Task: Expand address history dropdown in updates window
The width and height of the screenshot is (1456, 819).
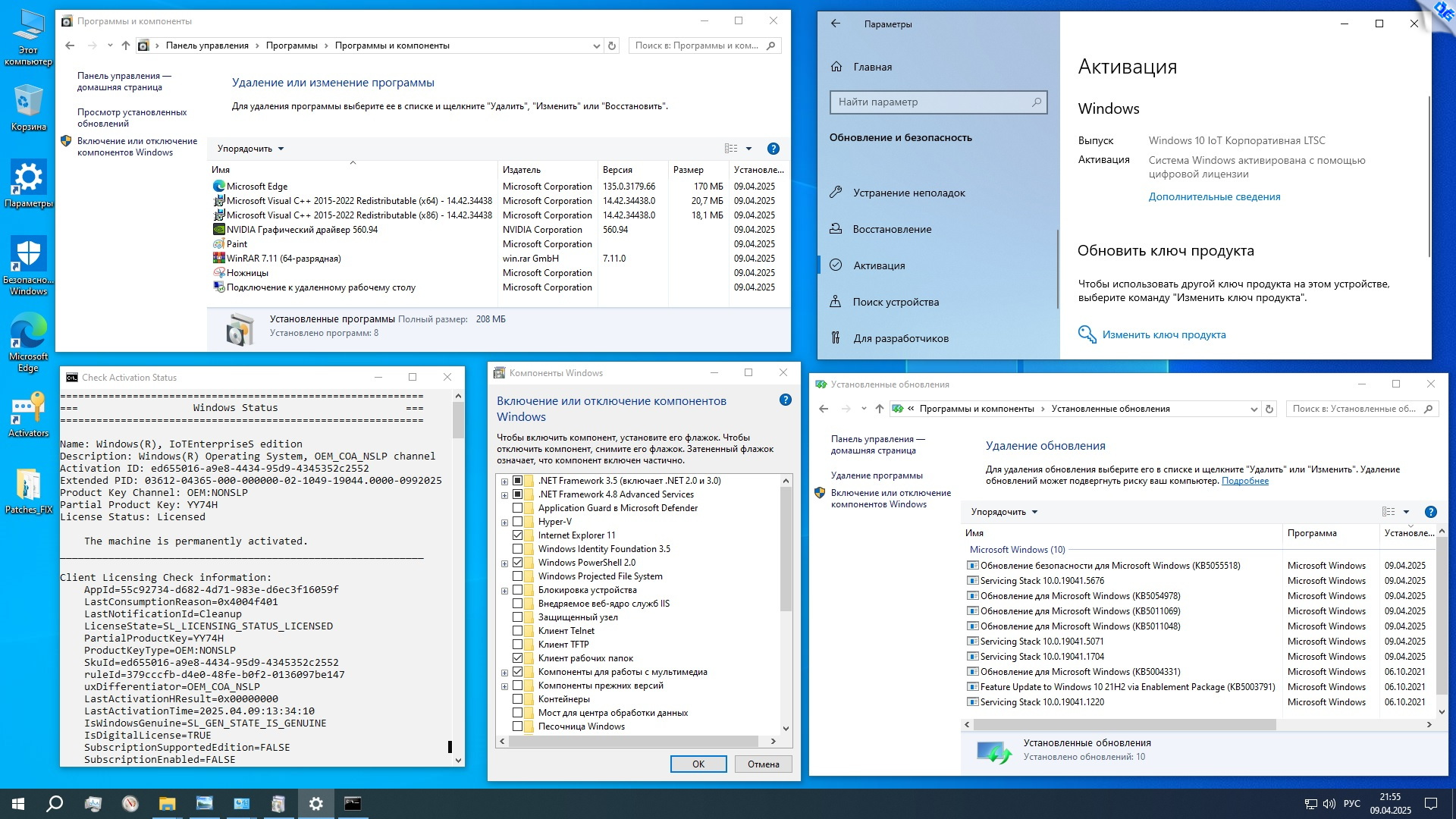Action: pos(1254,409)
